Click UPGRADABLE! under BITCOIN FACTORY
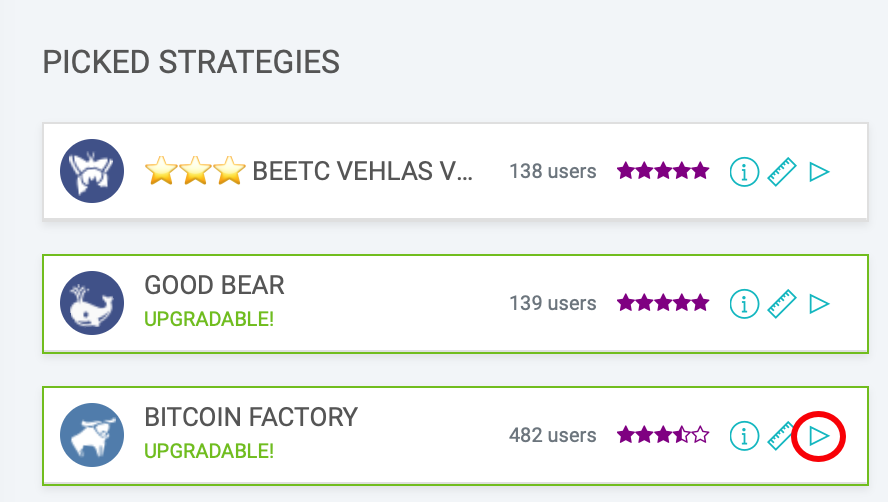Screen dimensions: 888x502 tap(209, 451)
